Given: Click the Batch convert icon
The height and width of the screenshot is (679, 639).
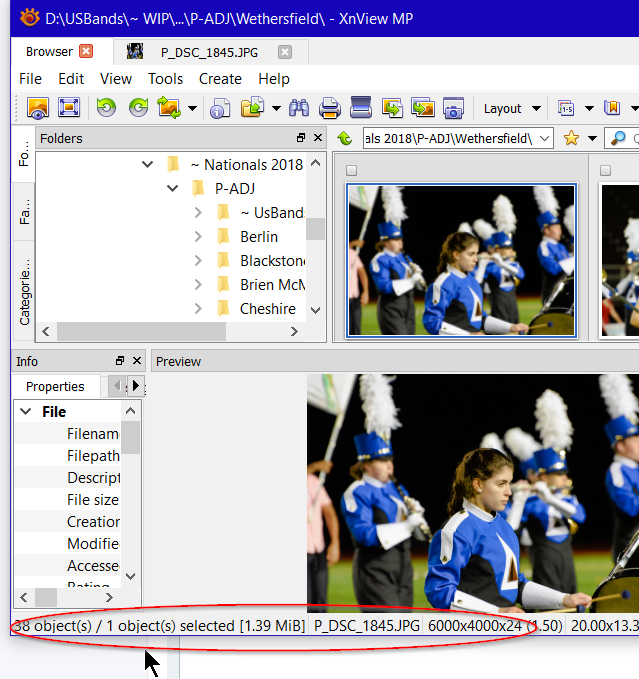Looking at the screenshot, I should (x=423, y=108).
